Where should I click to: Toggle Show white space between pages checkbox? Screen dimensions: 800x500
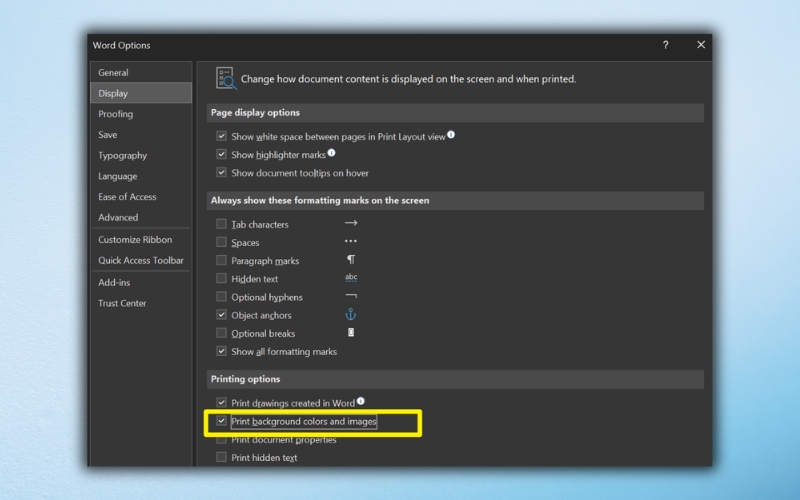[221, 136]
